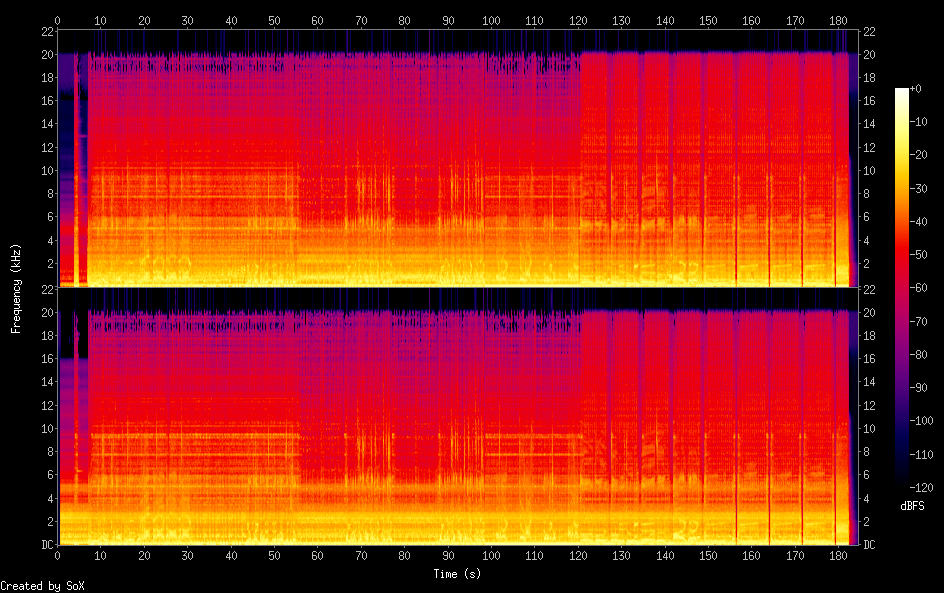Viewport: 944px width, 593px height.
Task: Click the 90 tick on the top time axis
Action: tap(447, 20)
